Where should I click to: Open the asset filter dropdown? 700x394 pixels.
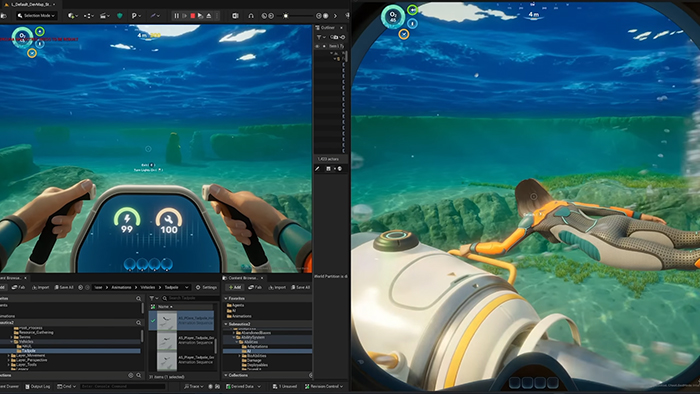tap(153, 298)
